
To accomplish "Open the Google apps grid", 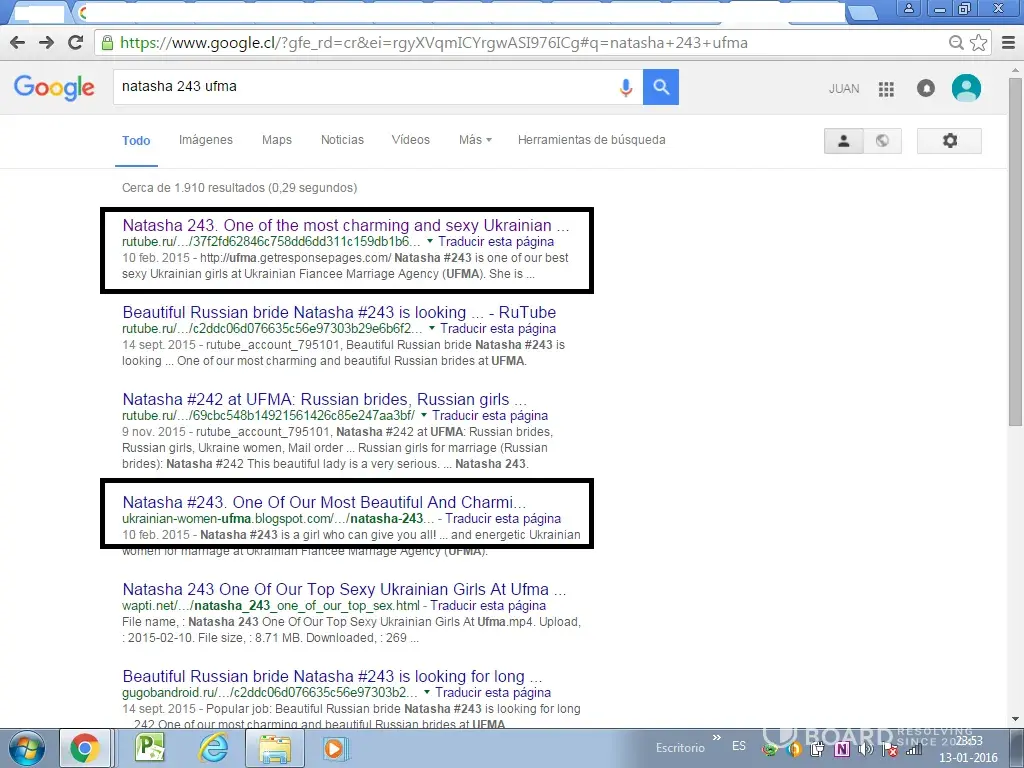I will (x=886, y=89).
